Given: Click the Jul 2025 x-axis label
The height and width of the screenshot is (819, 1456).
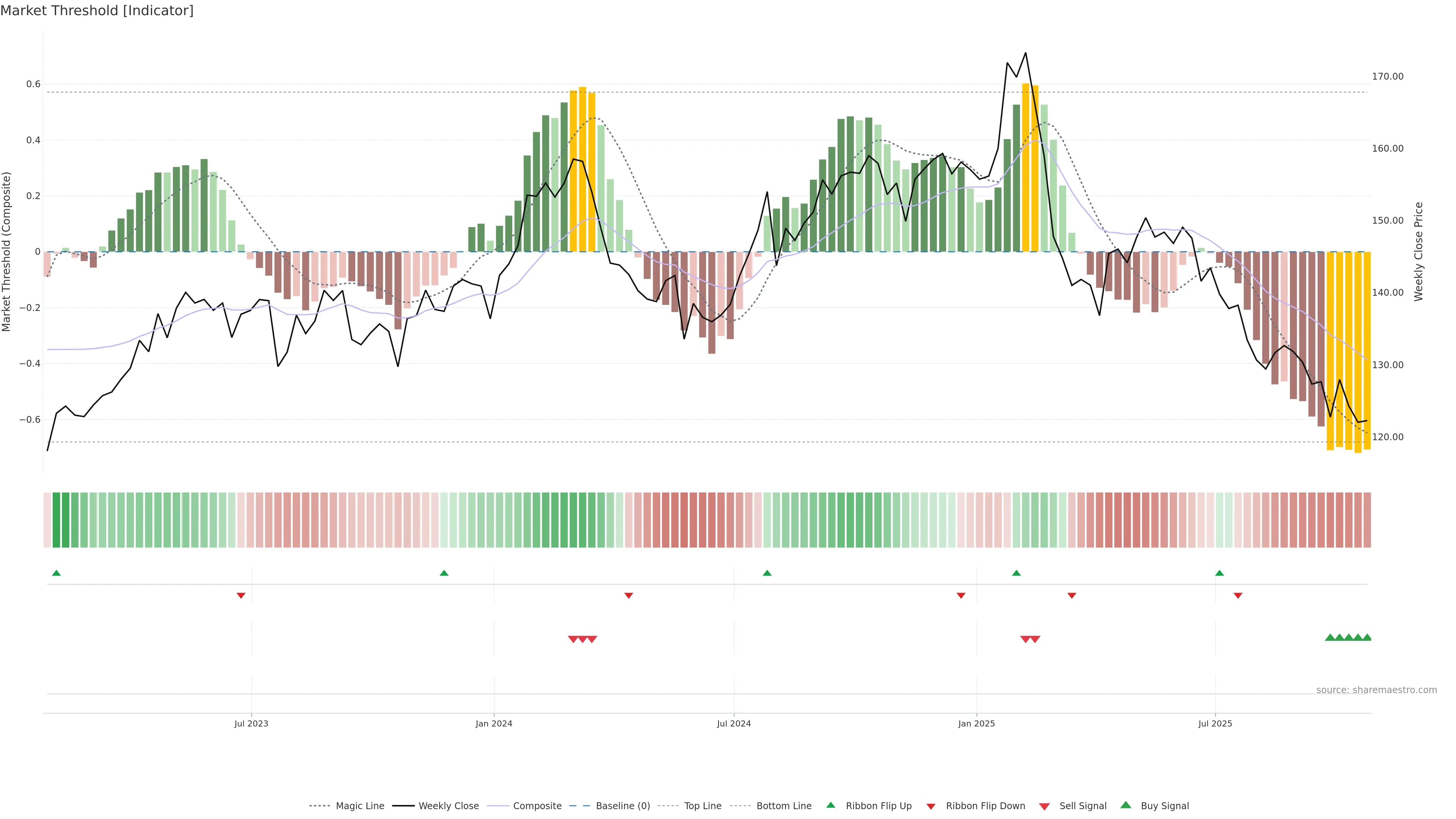Looking at the screenshot, I should pos(1214,723).
